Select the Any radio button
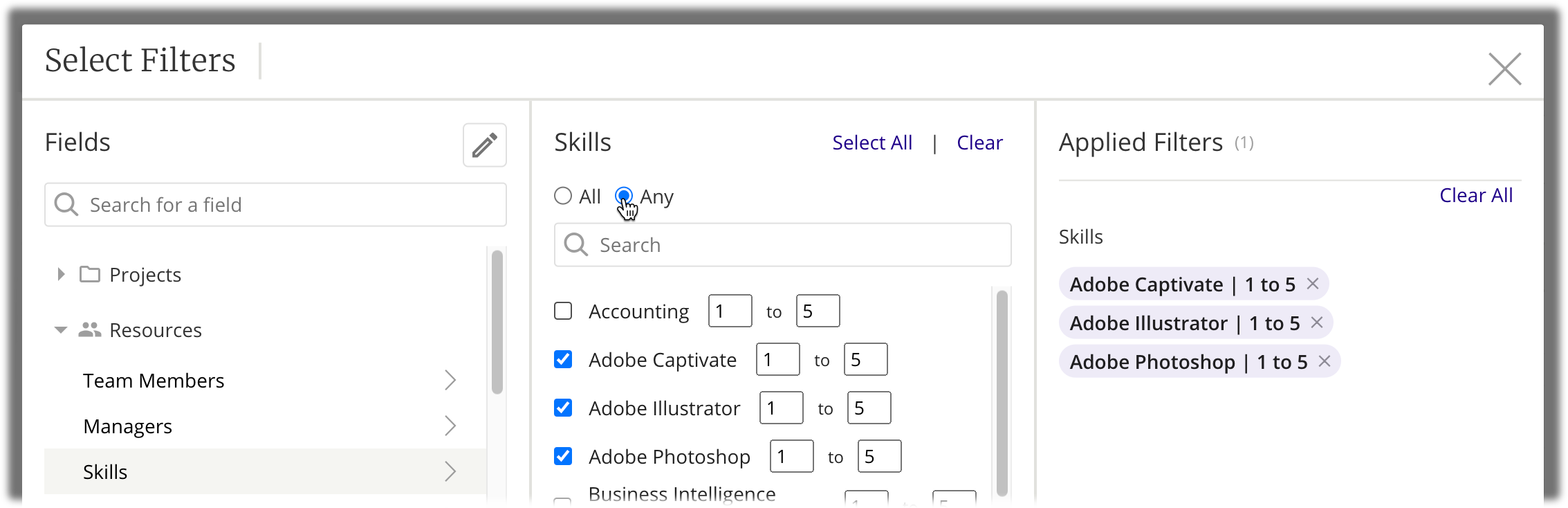The image size is (1568, 508). 624,196
